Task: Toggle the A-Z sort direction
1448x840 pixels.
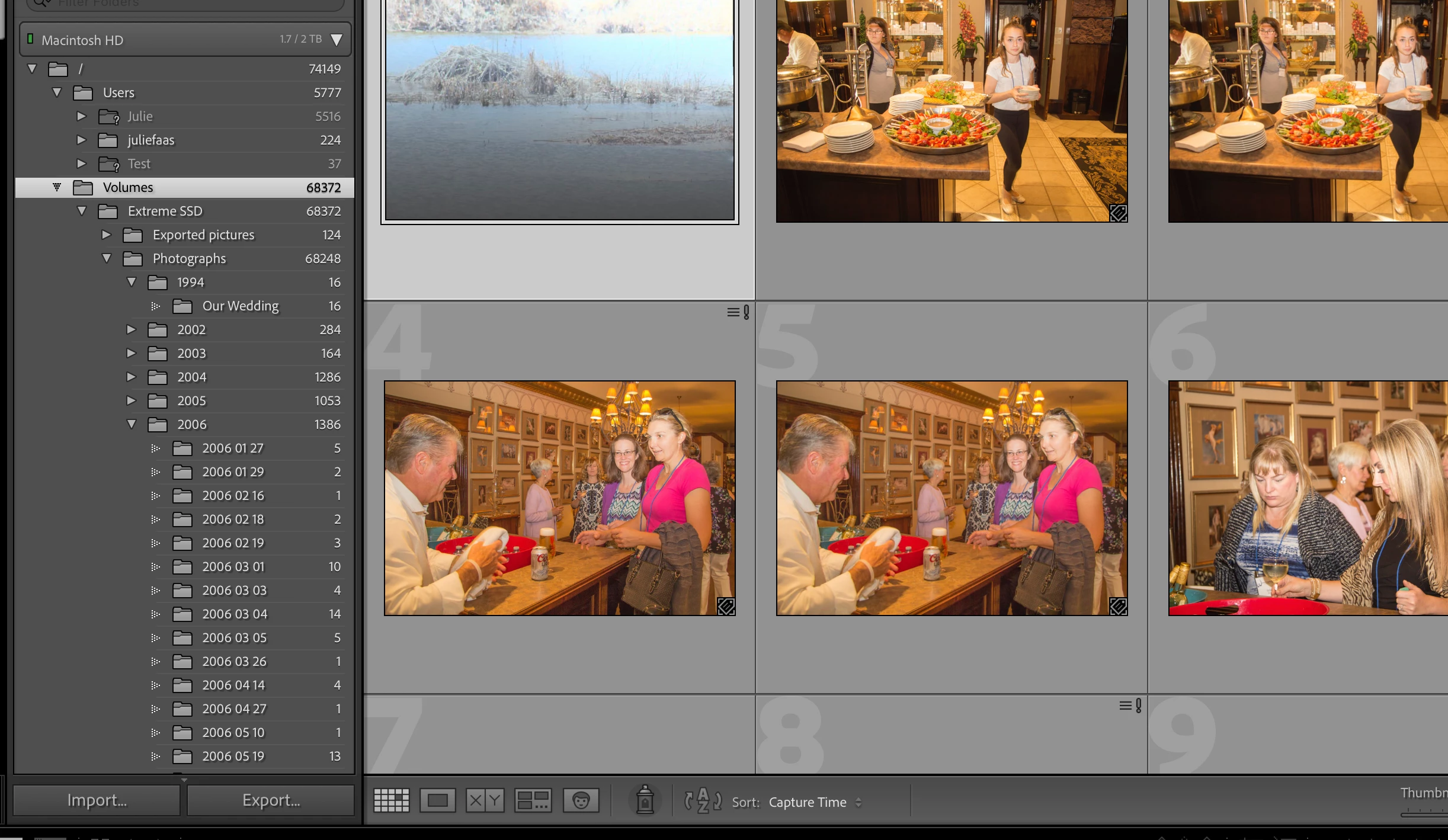Action: pos(703,801)
